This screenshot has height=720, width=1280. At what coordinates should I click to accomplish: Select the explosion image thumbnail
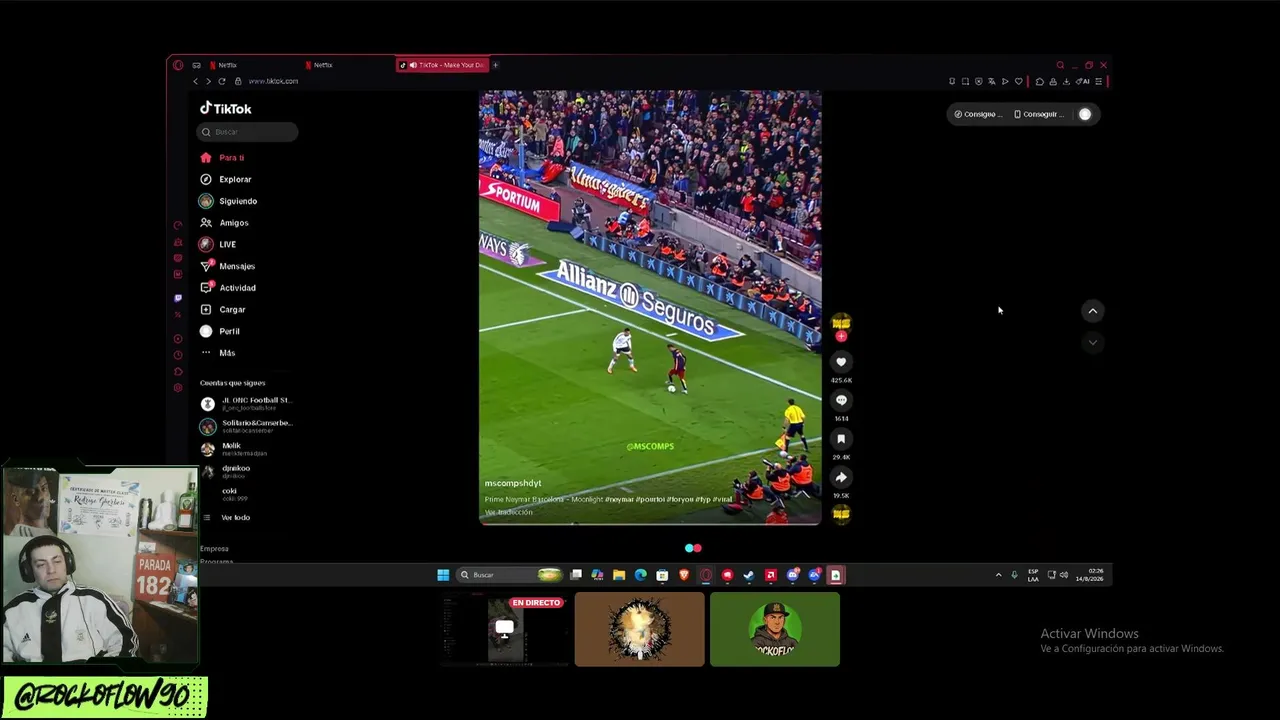tap(640, 629)
